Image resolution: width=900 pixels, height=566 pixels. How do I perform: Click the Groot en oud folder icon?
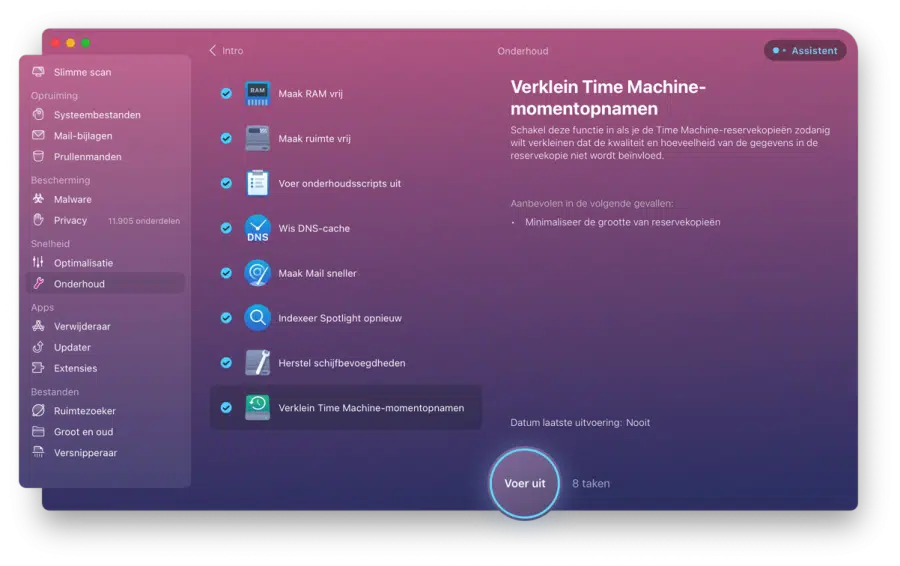point(38,431)
